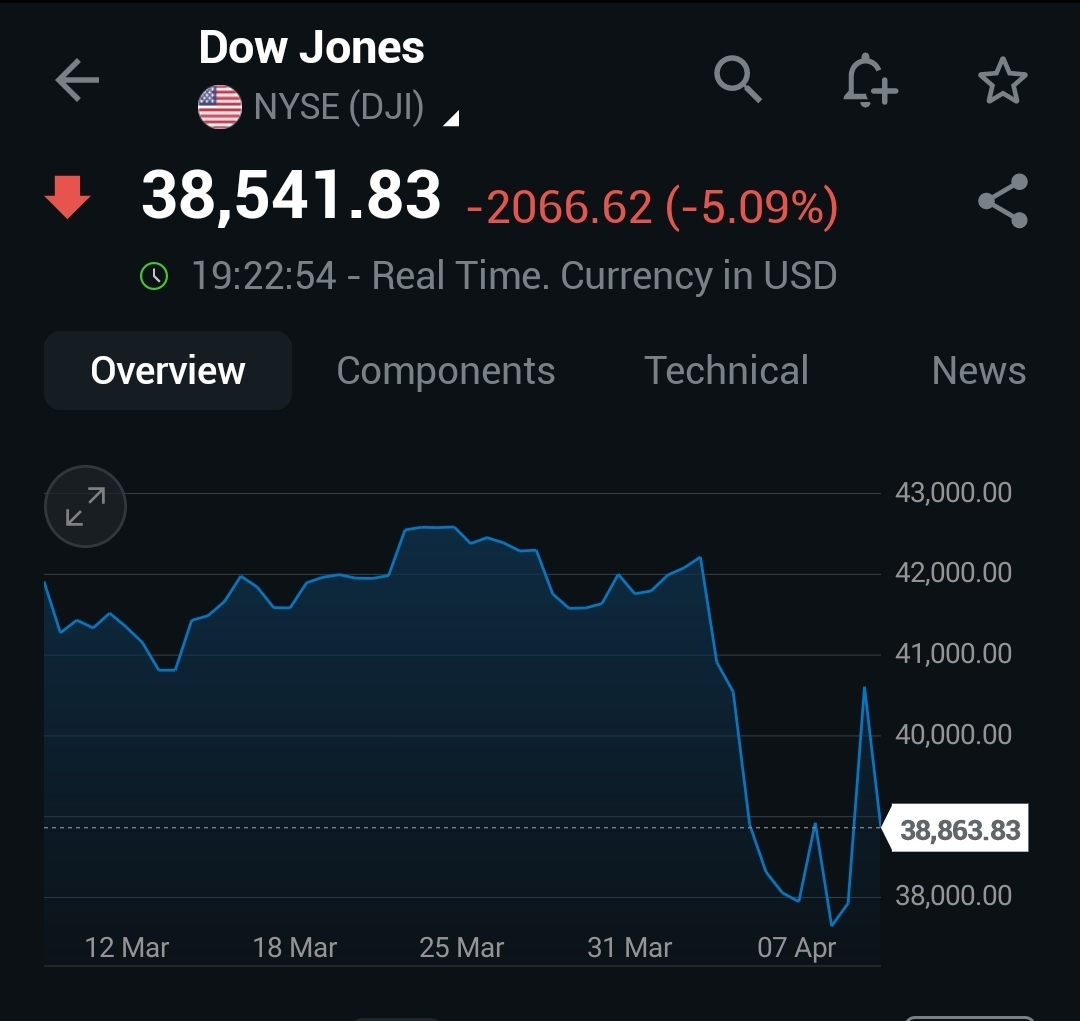Open the Technical tab
The image size is (1080, 1021).
[726, 371]
